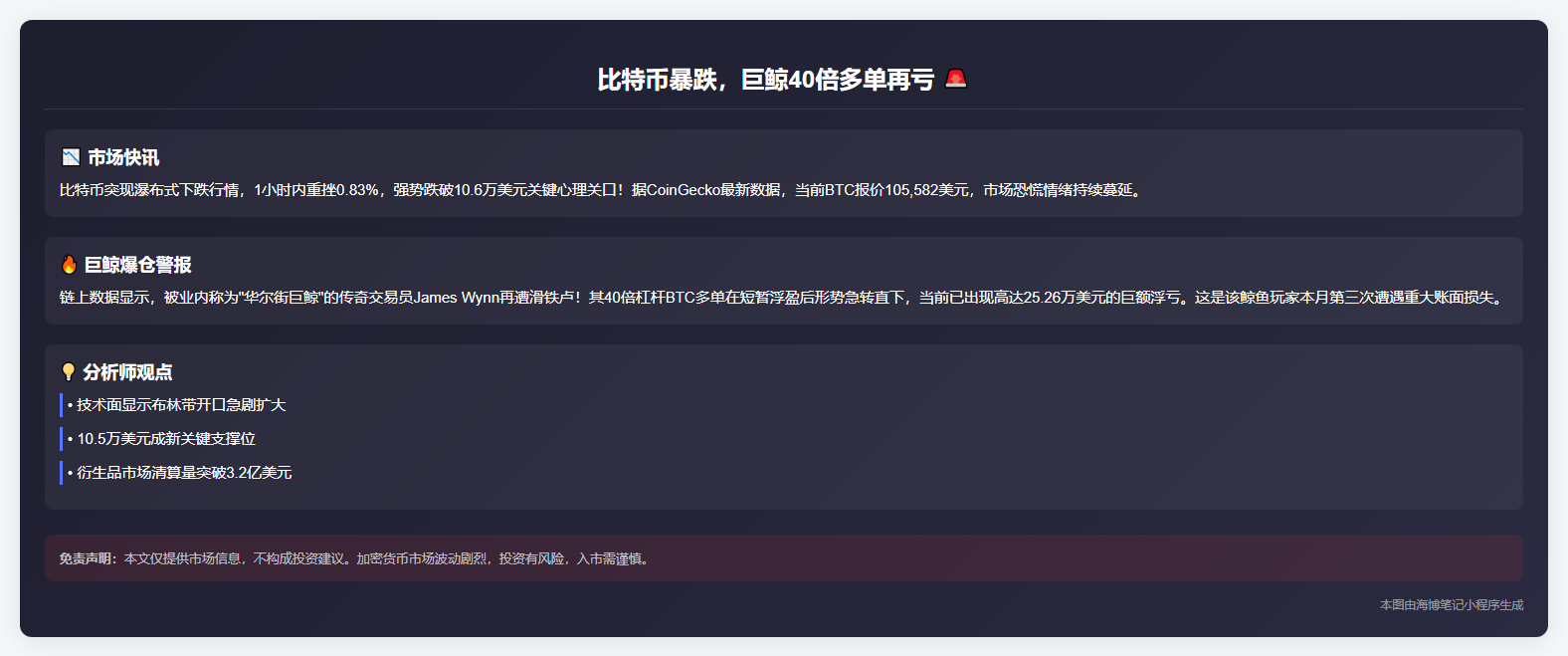
Task: Click the 市场快讯 section heading
Action: coord(123,157)
